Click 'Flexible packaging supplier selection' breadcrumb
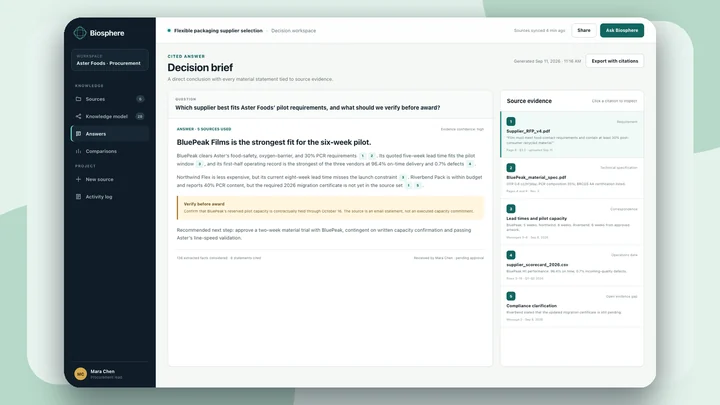Viewport: 720px width, 405px height. (218, 31)
